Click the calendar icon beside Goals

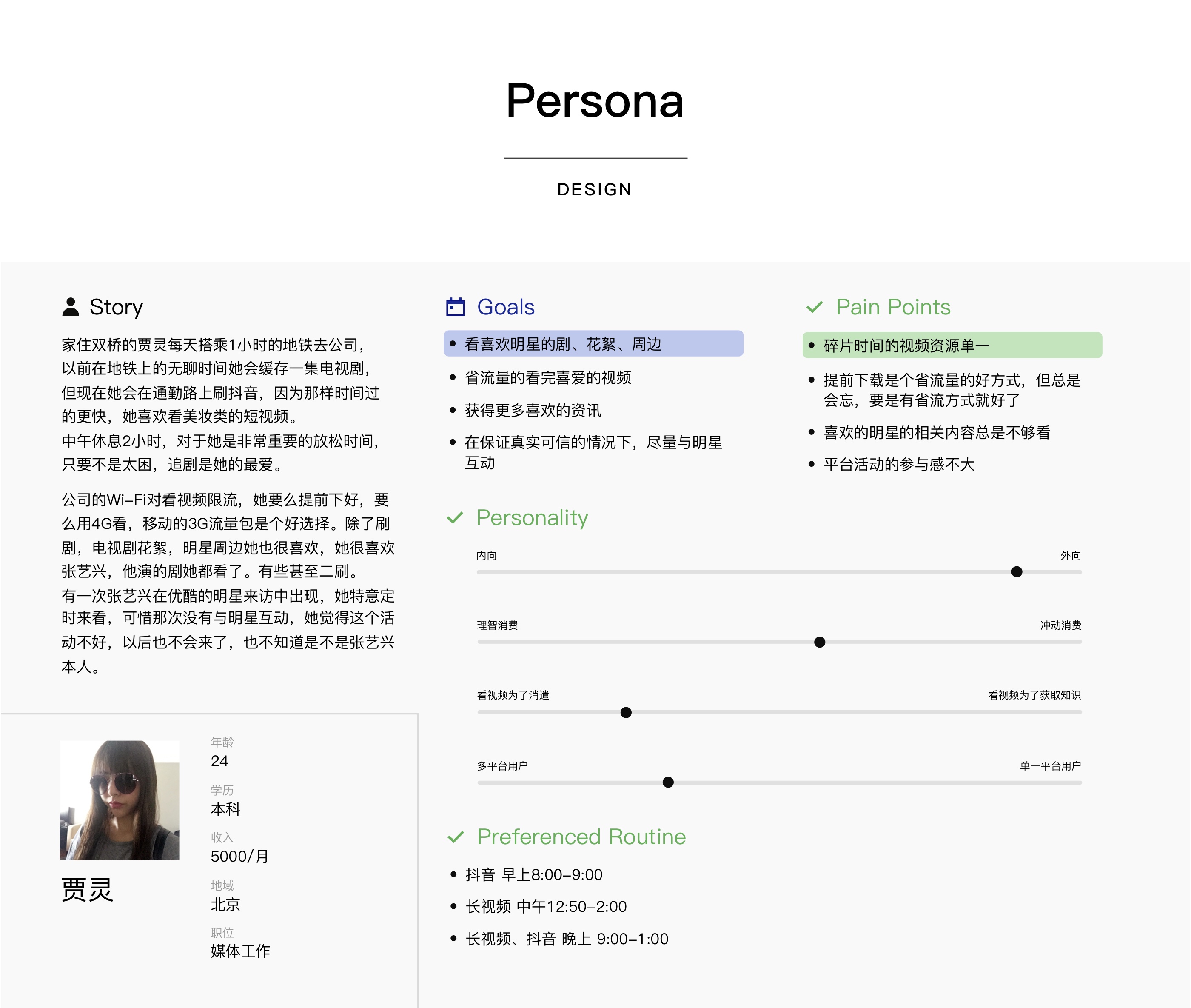pos(455,307)
